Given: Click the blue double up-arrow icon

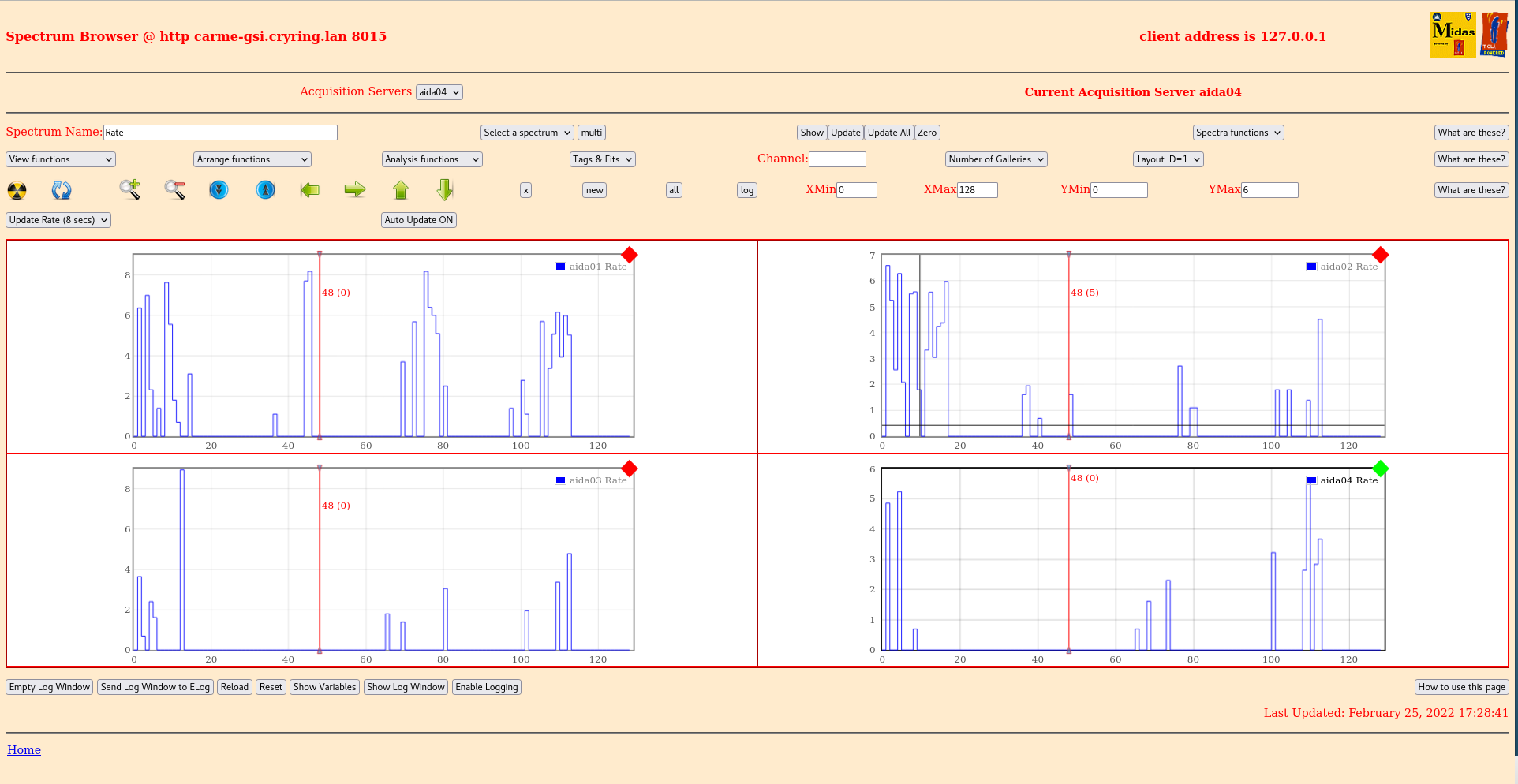Looking at the screenshot, I should 266,190.
